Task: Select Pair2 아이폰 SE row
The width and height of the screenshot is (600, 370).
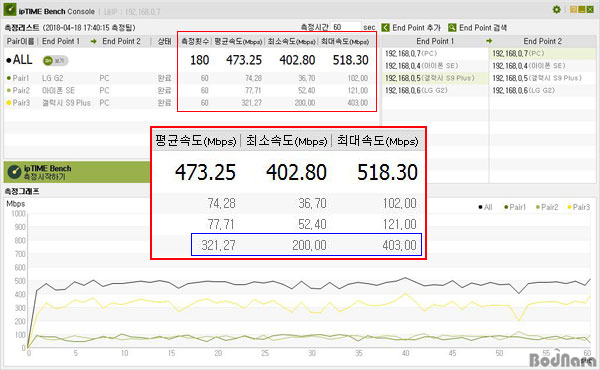Action: pos(90,91)
